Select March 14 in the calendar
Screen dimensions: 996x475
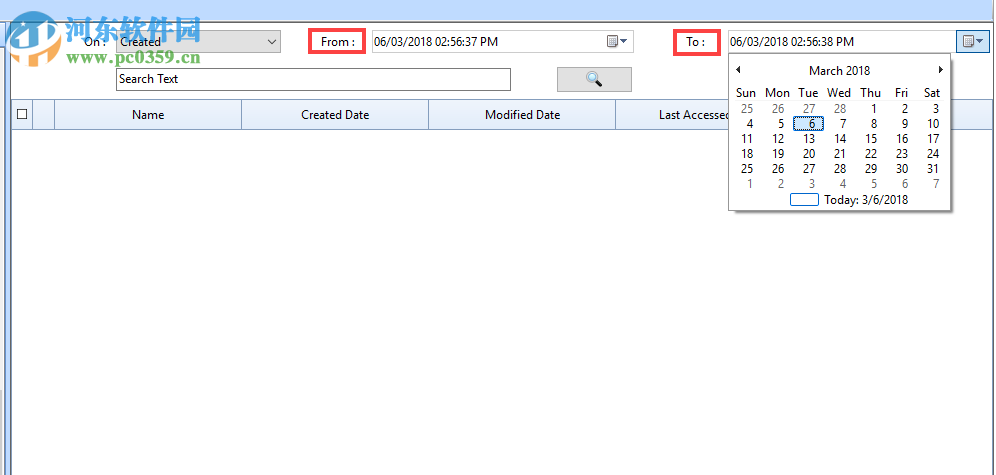click(x=840, y=138)
